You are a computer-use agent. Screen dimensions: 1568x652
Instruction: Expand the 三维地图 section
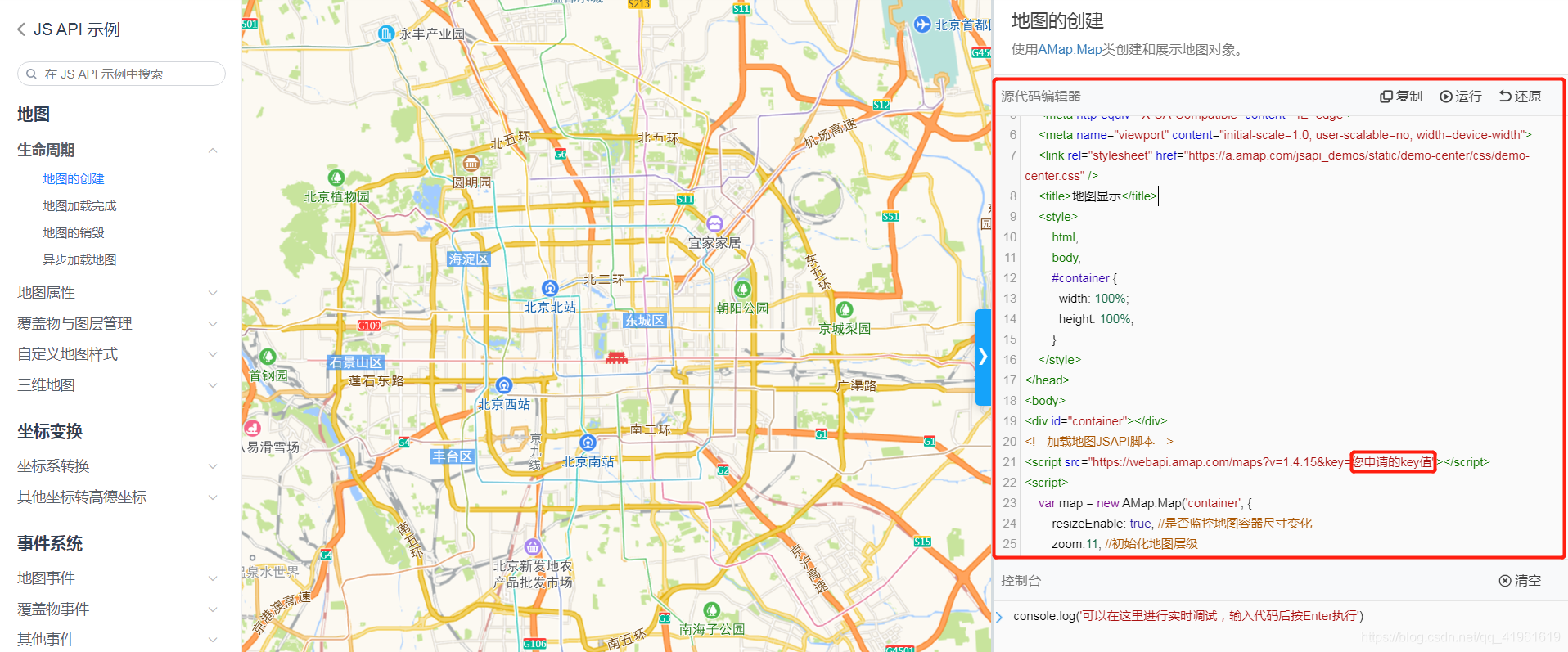click(x=213, y=385)
